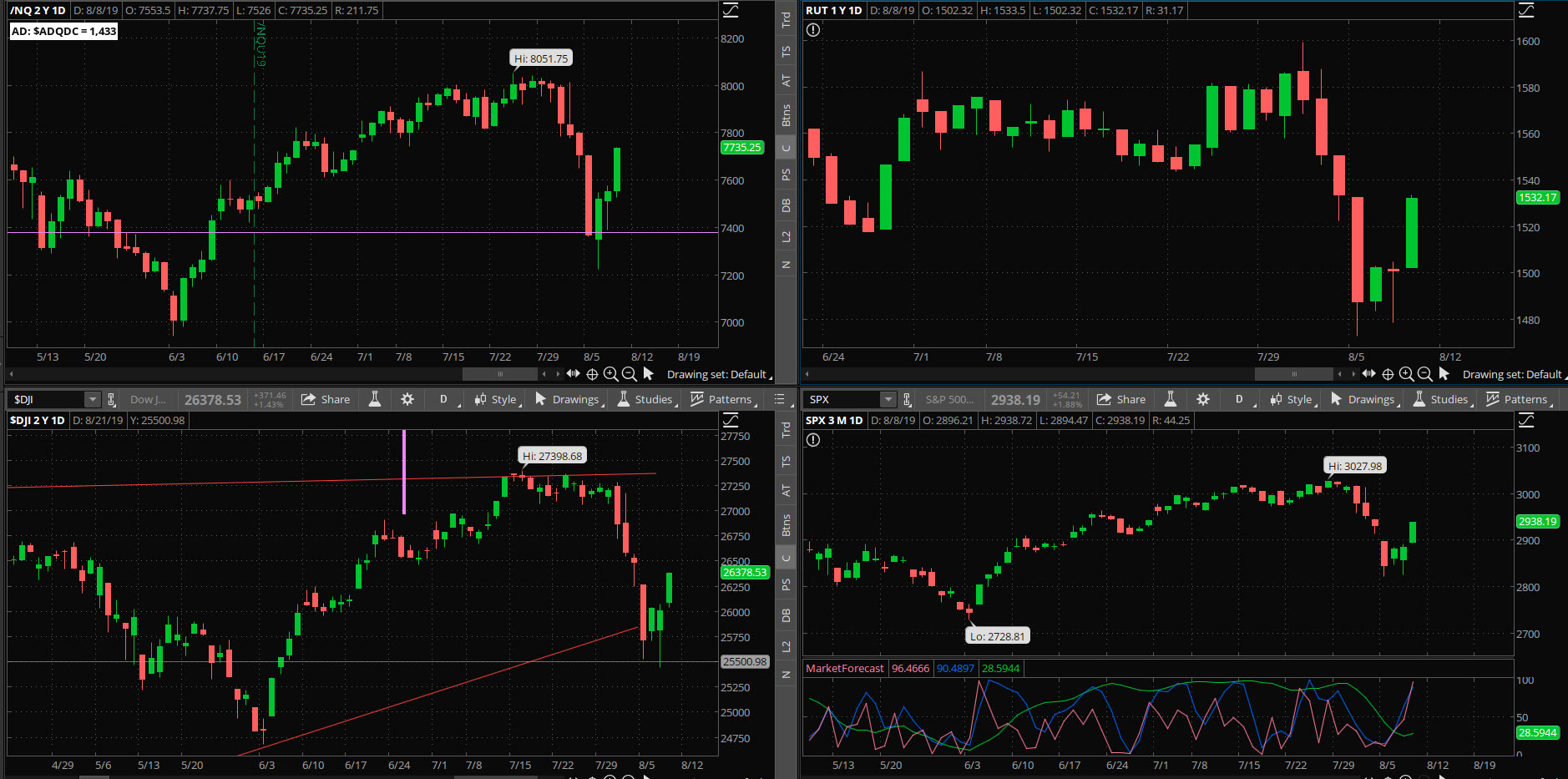Click alert exclamation icon on RUT chart
Screen dimensions: 1568x779
click(813, 30)
